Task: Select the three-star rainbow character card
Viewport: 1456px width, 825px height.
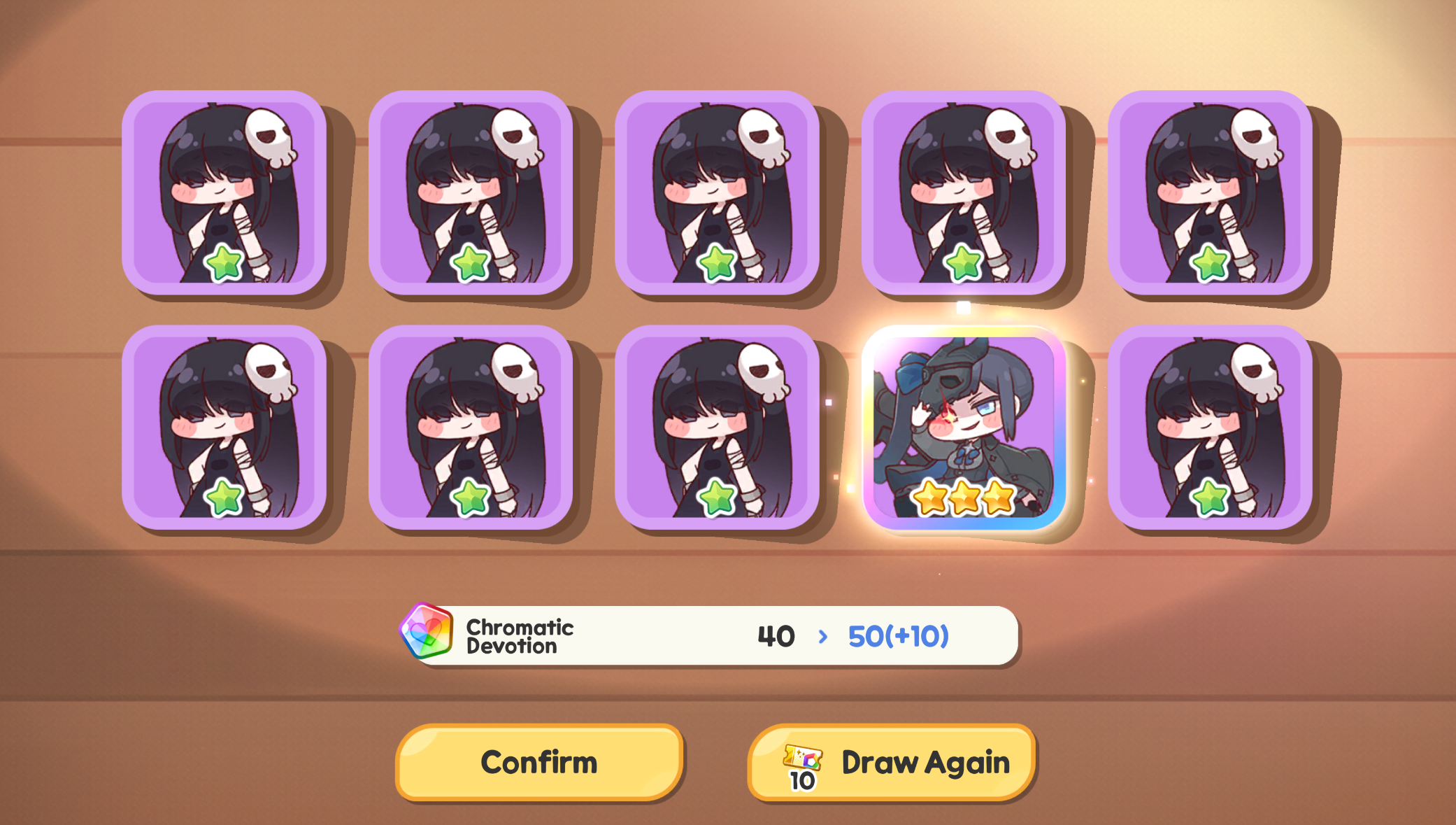Action: coord(964,428)
